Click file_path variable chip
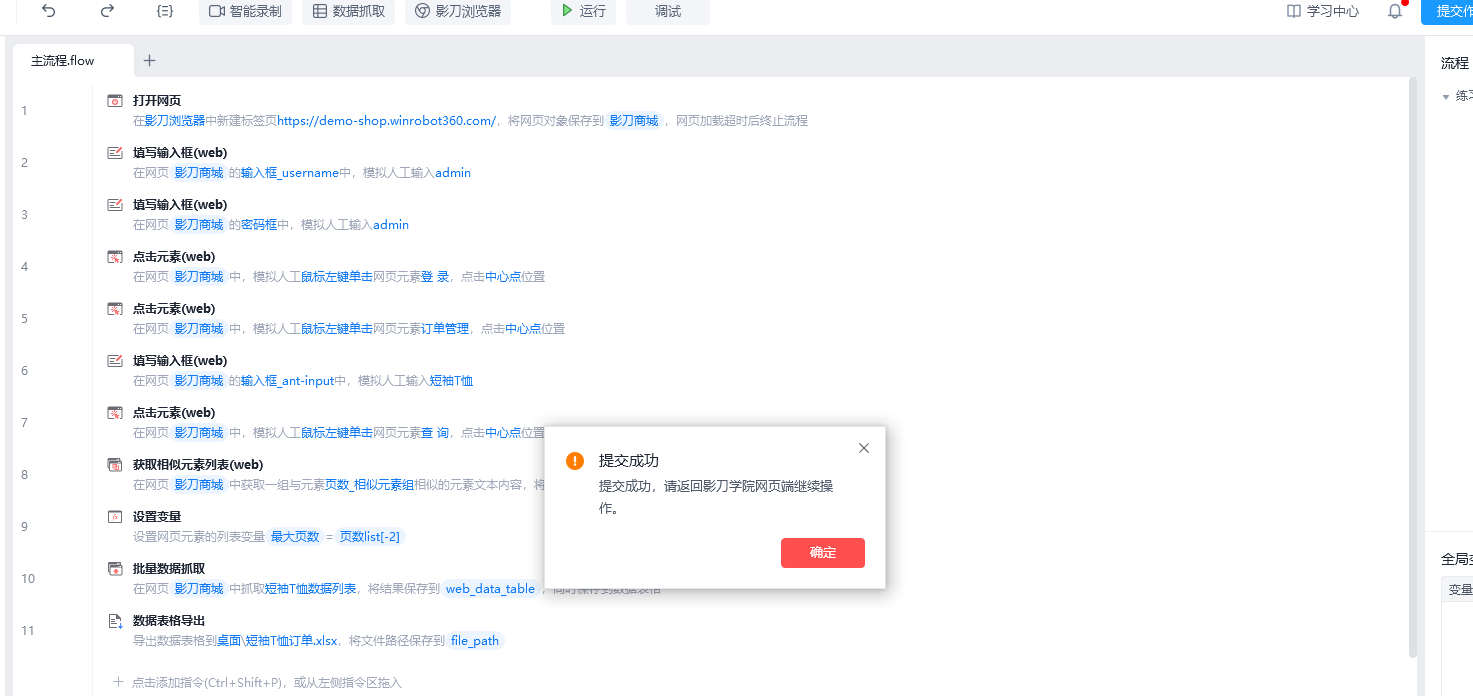This screenshot has width=1473, height=696. (475, 641)
